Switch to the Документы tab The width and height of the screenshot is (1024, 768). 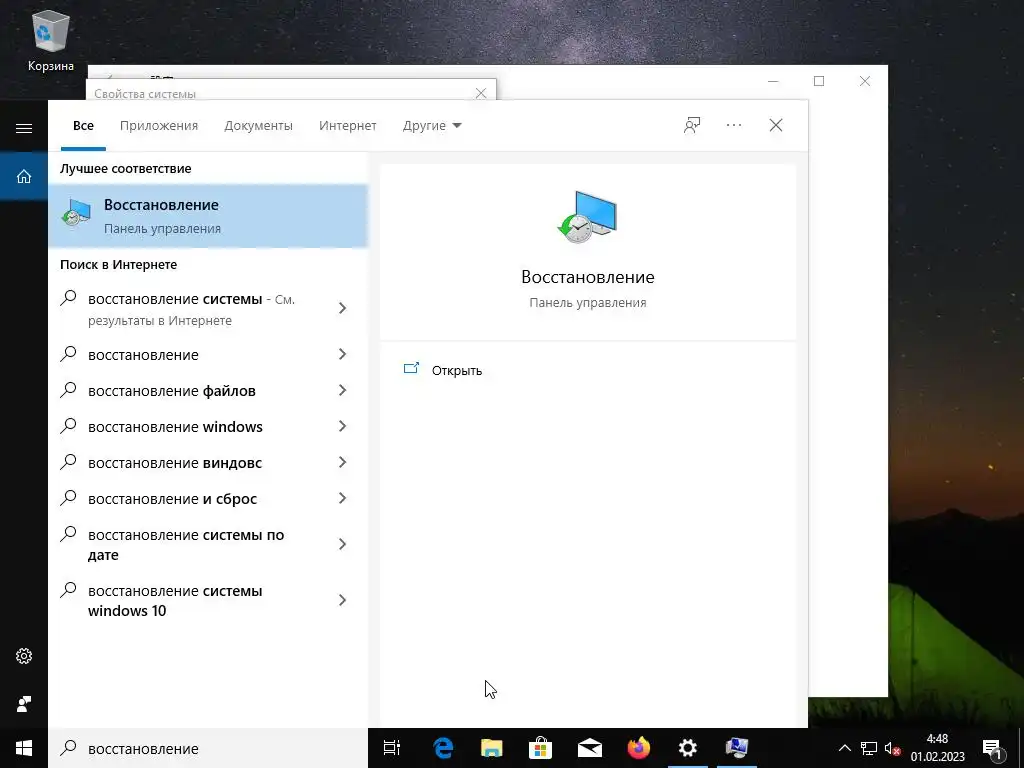(259, 125)
